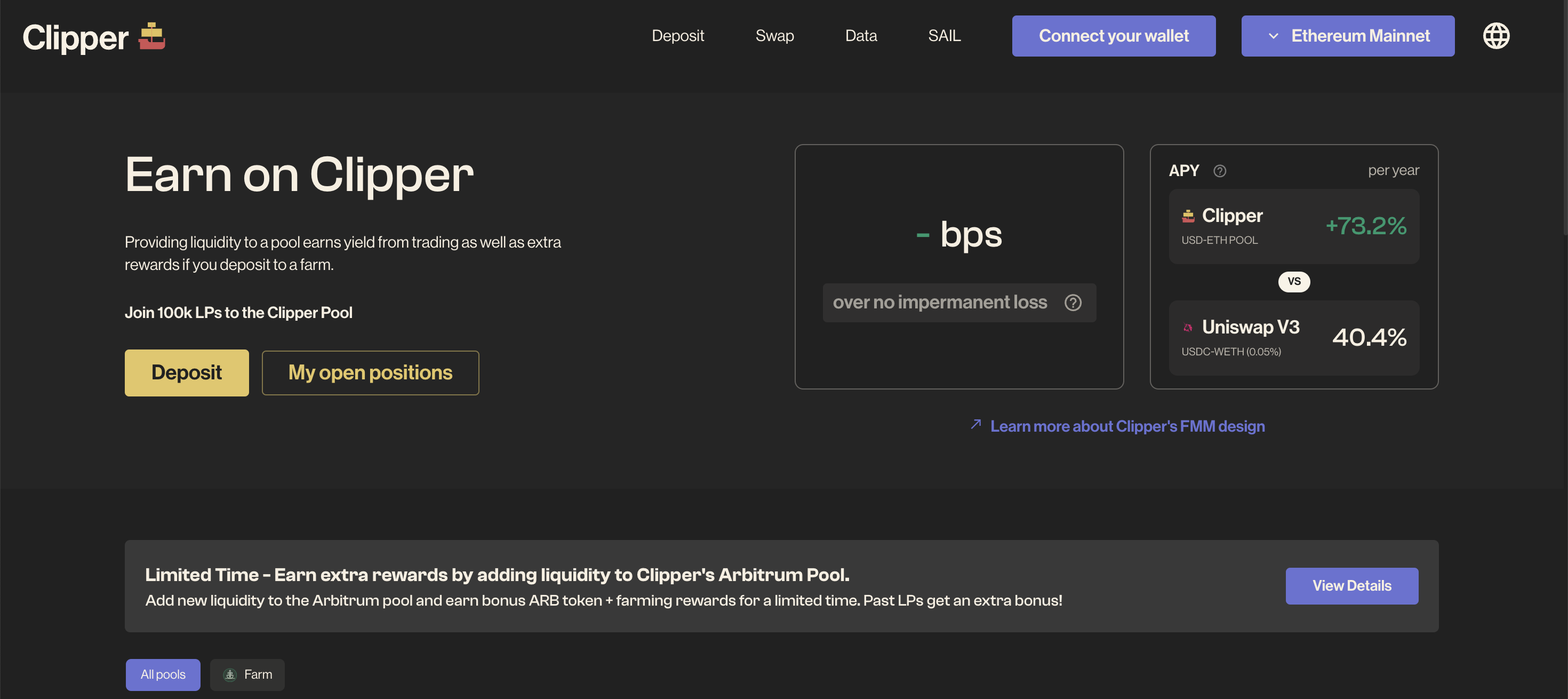Screen dimensions: 1568x699
Task: Click the 'USDC-WETH (0.05%)' label
Action: pos(1230,352)
